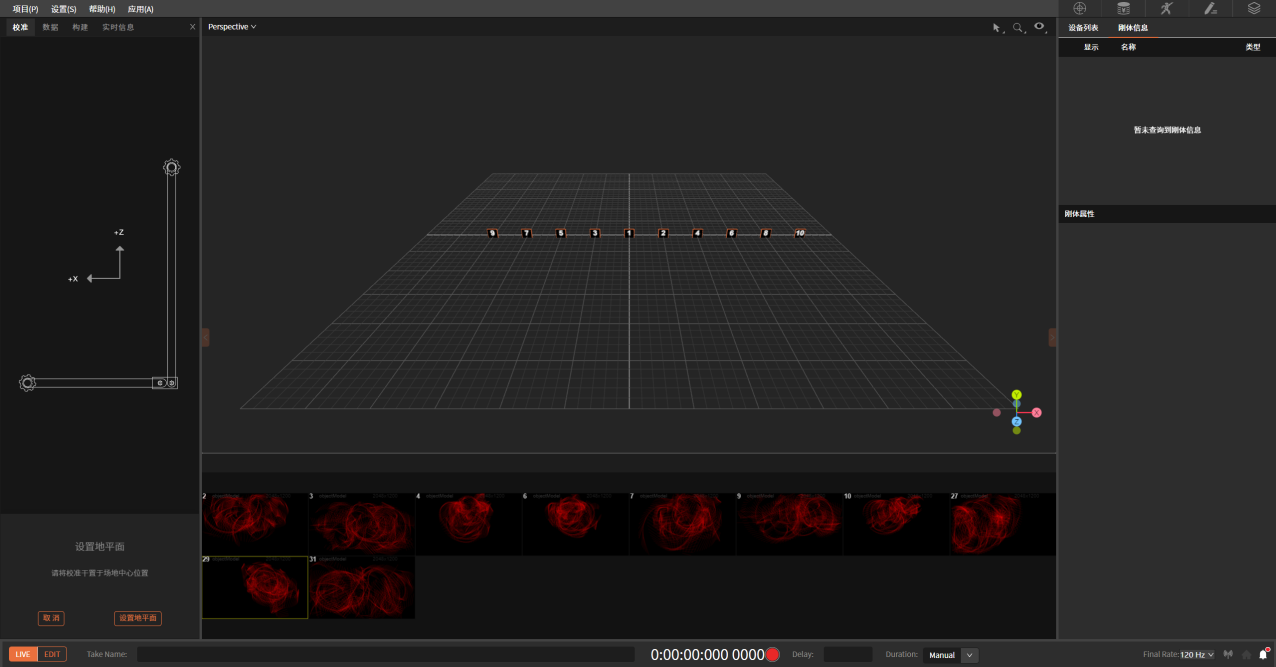Open the Perspective view dropdown

232,27
